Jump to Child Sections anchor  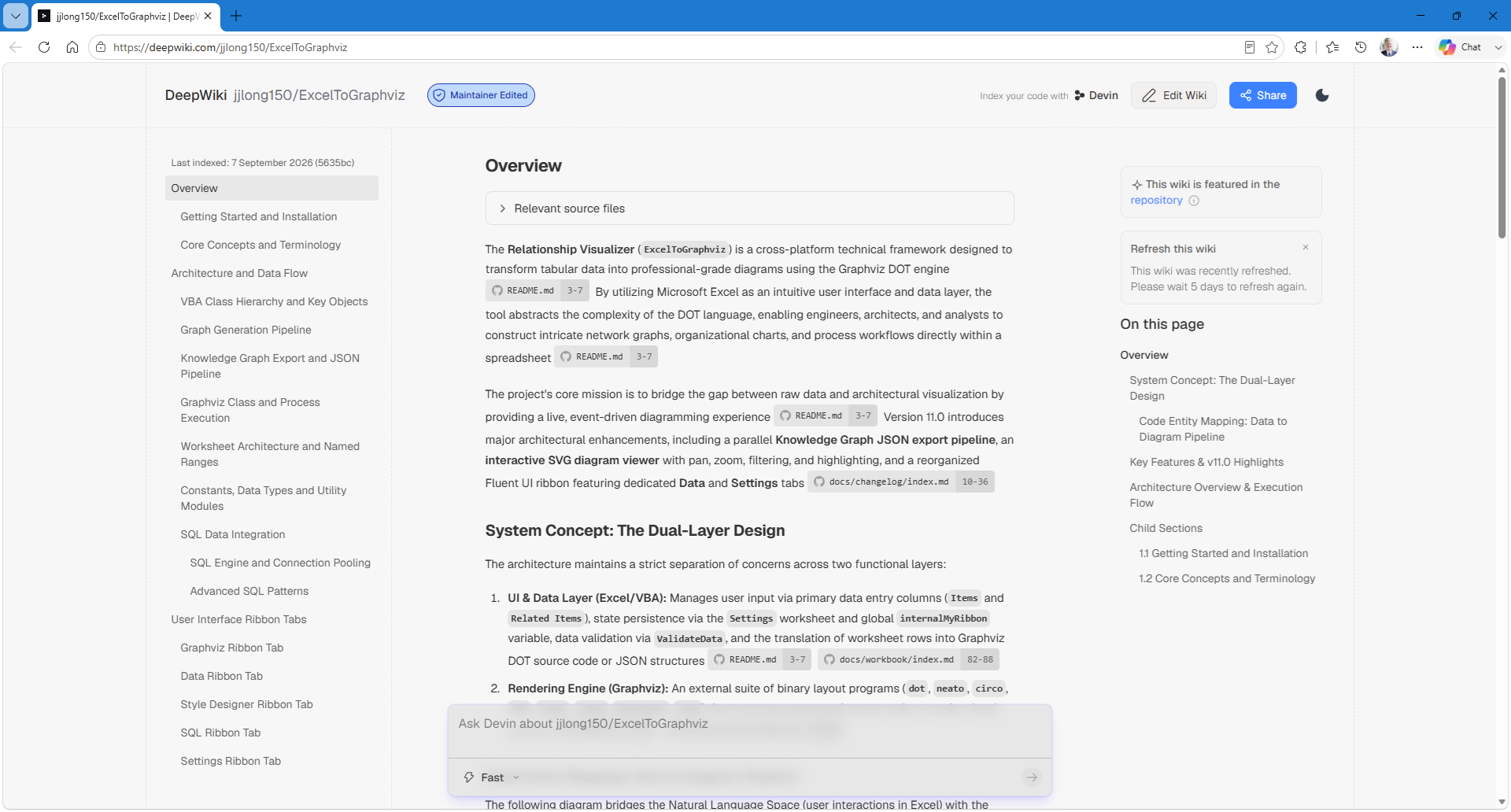[1166, 528]
